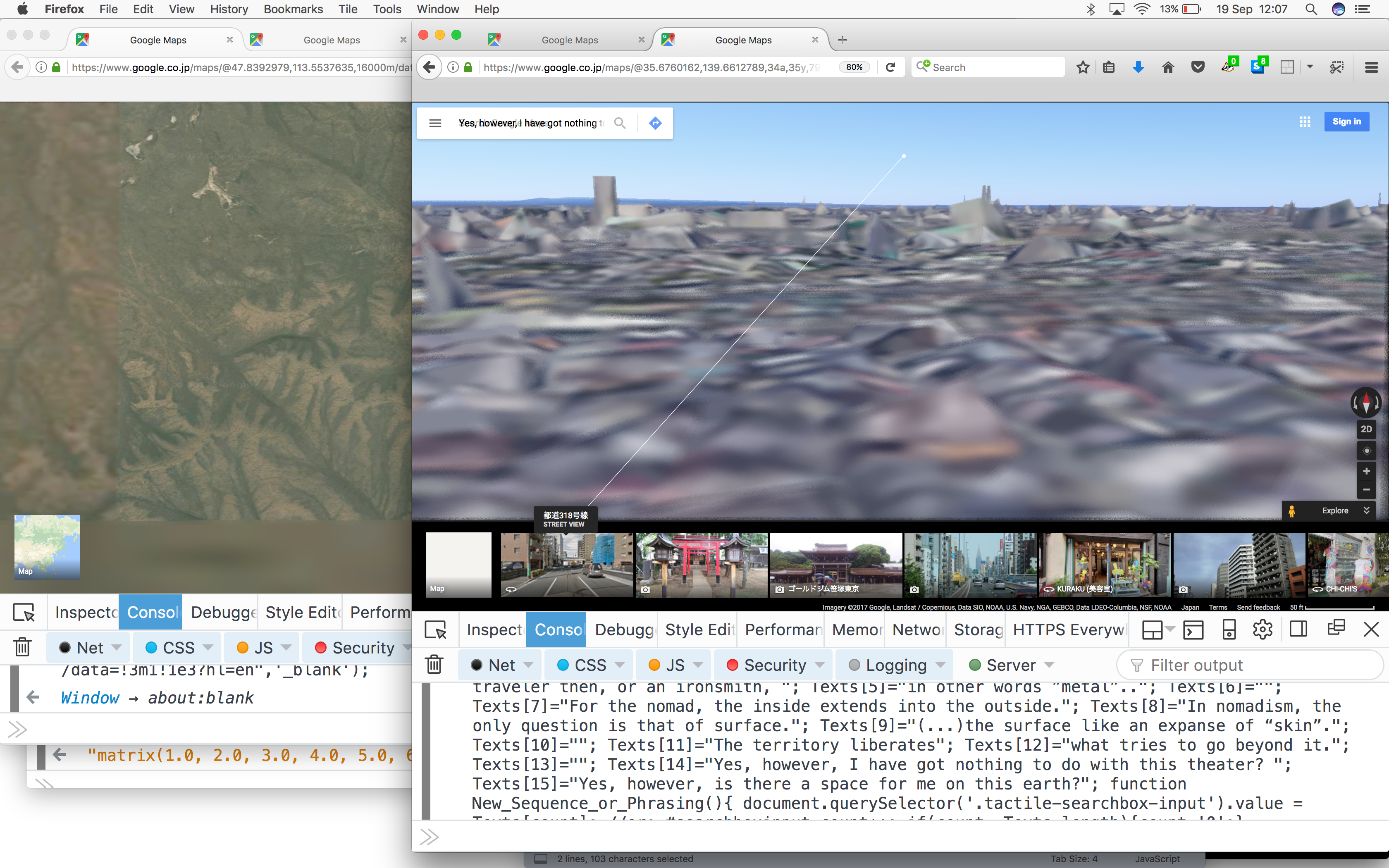Open the Street View thumbnail 都道318号線
Image resolution: width=1389 pixels, height=868 pixels.
pyautogui.click(x=566, y=565)
